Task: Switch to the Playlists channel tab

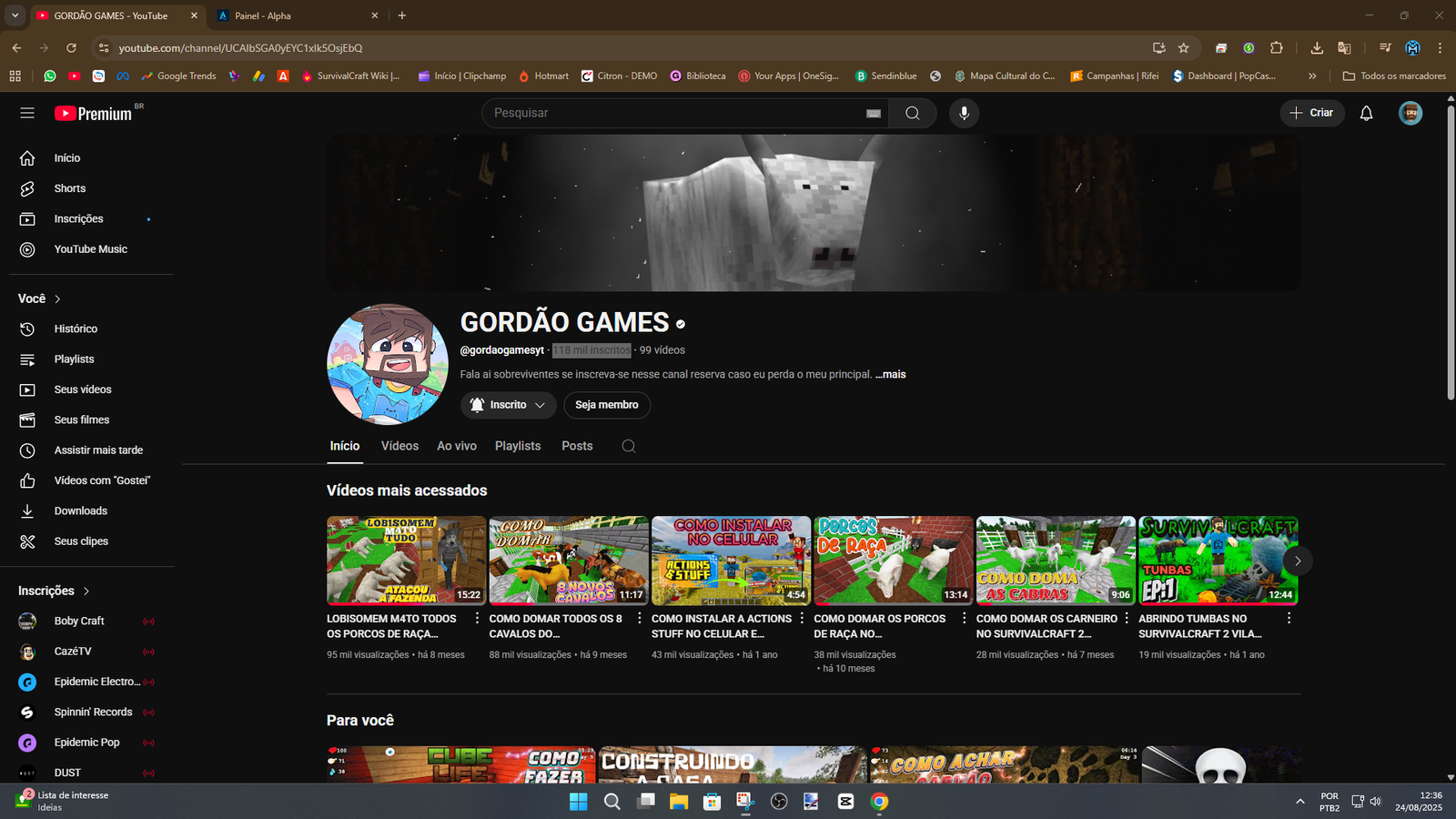Action: tap(518, 446)
